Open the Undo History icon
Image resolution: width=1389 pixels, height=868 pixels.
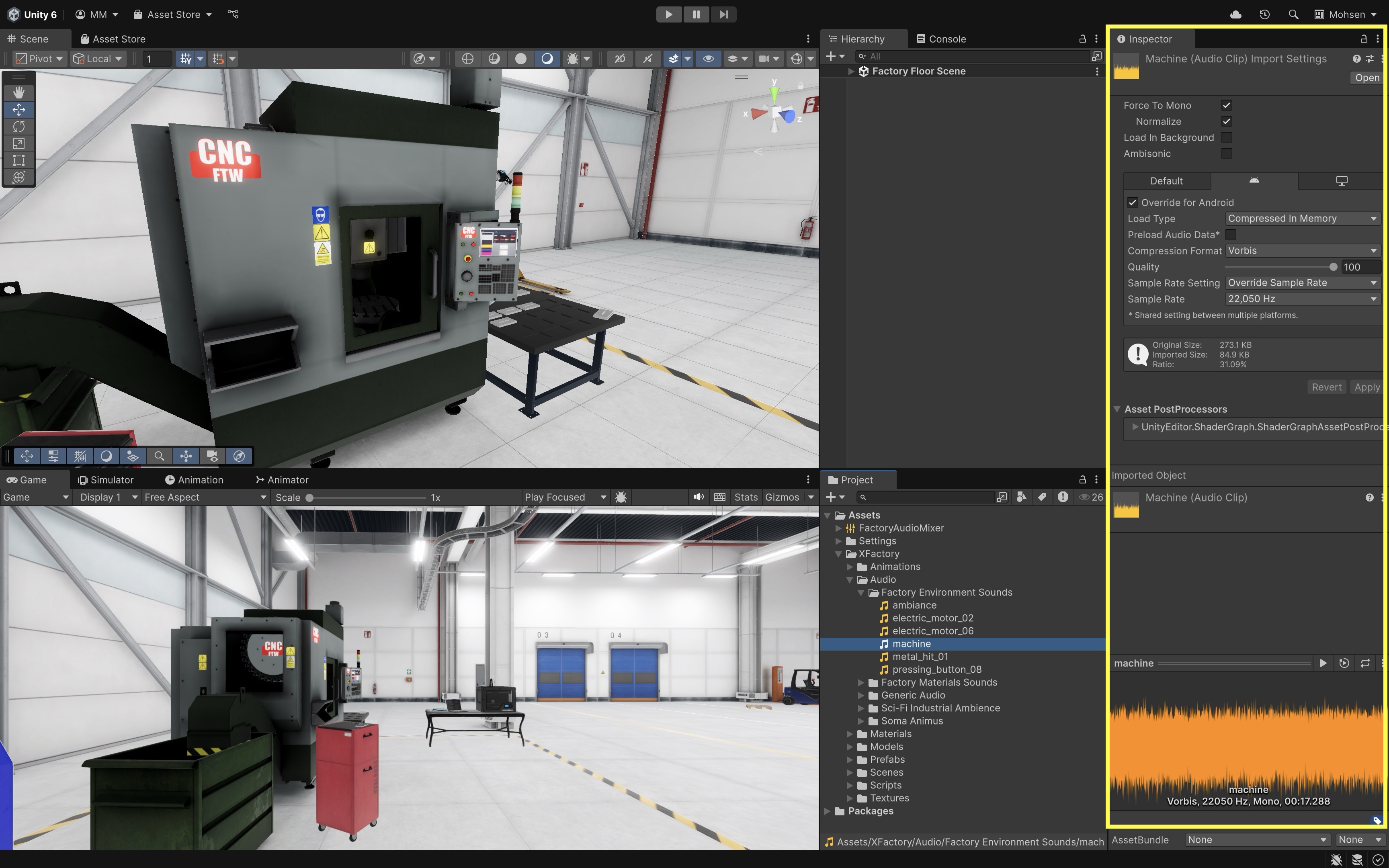pyautogui.click(x=1264, y=14)
